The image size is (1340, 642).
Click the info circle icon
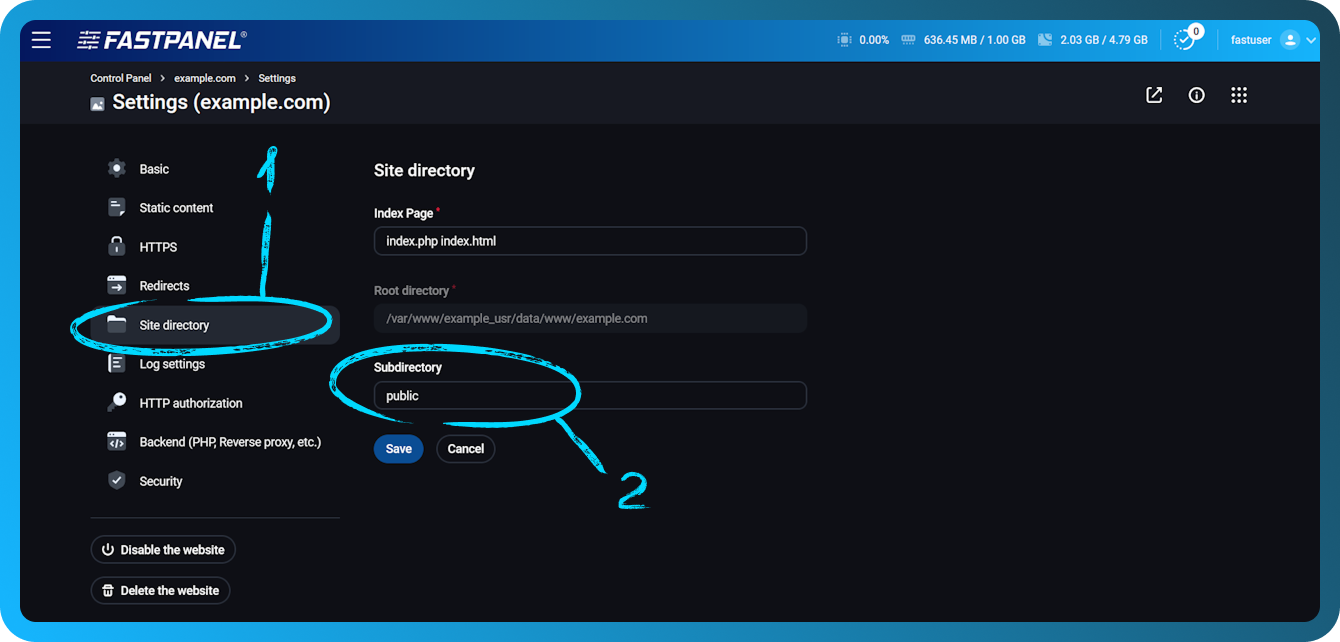pyautogui.click(x=1196, y=95)
